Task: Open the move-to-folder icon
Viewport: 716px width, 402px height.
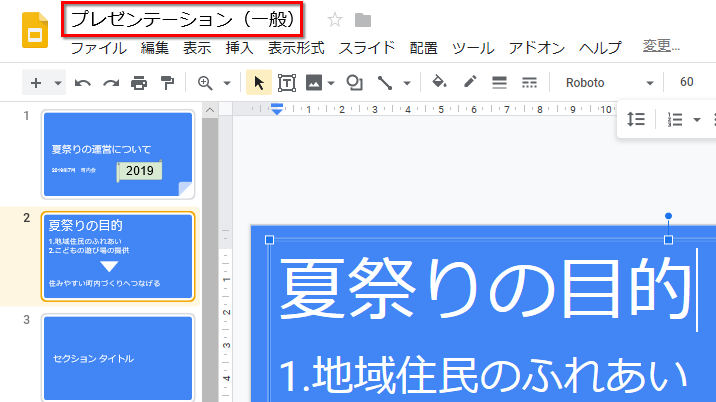Action: coord(363,20)
